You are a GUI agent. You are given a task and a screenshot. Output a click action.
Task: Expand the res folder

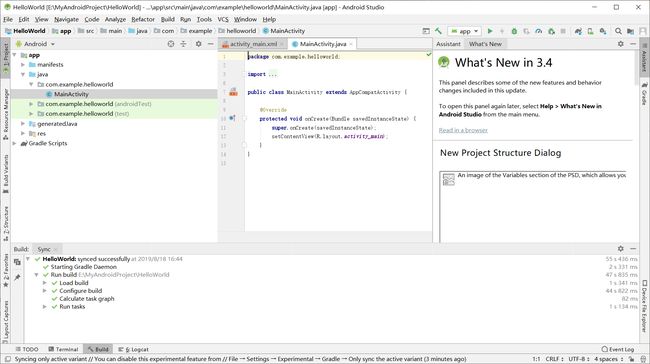point(23,133)
